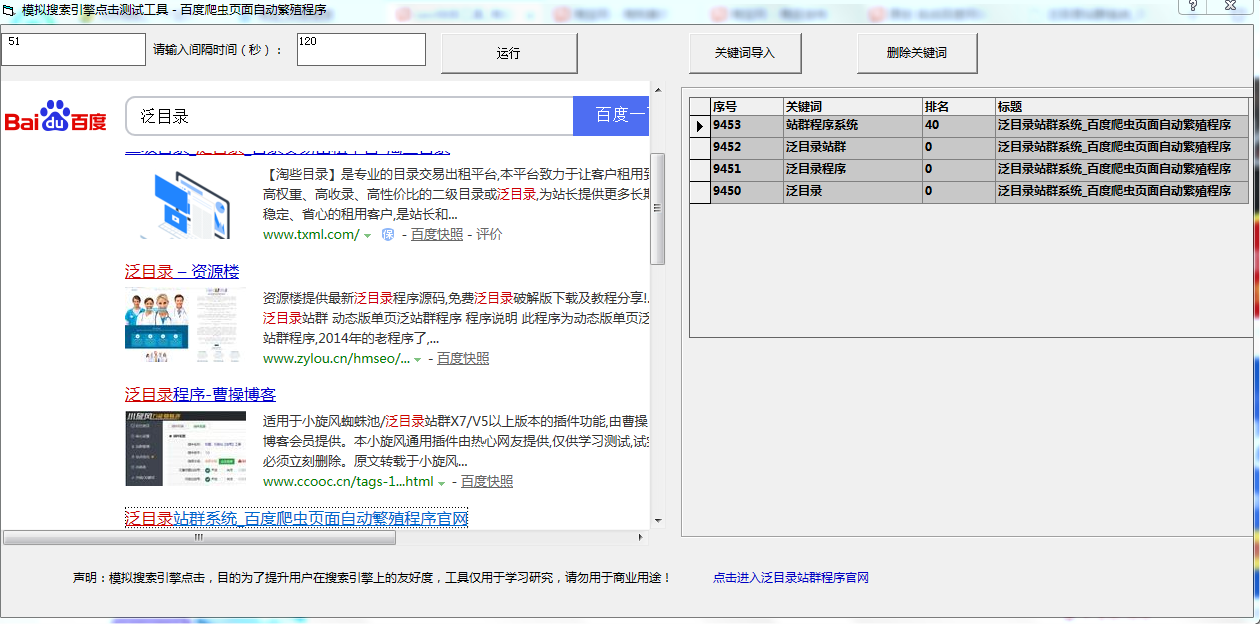Click cell 9453 in the table

coord(746,126)
